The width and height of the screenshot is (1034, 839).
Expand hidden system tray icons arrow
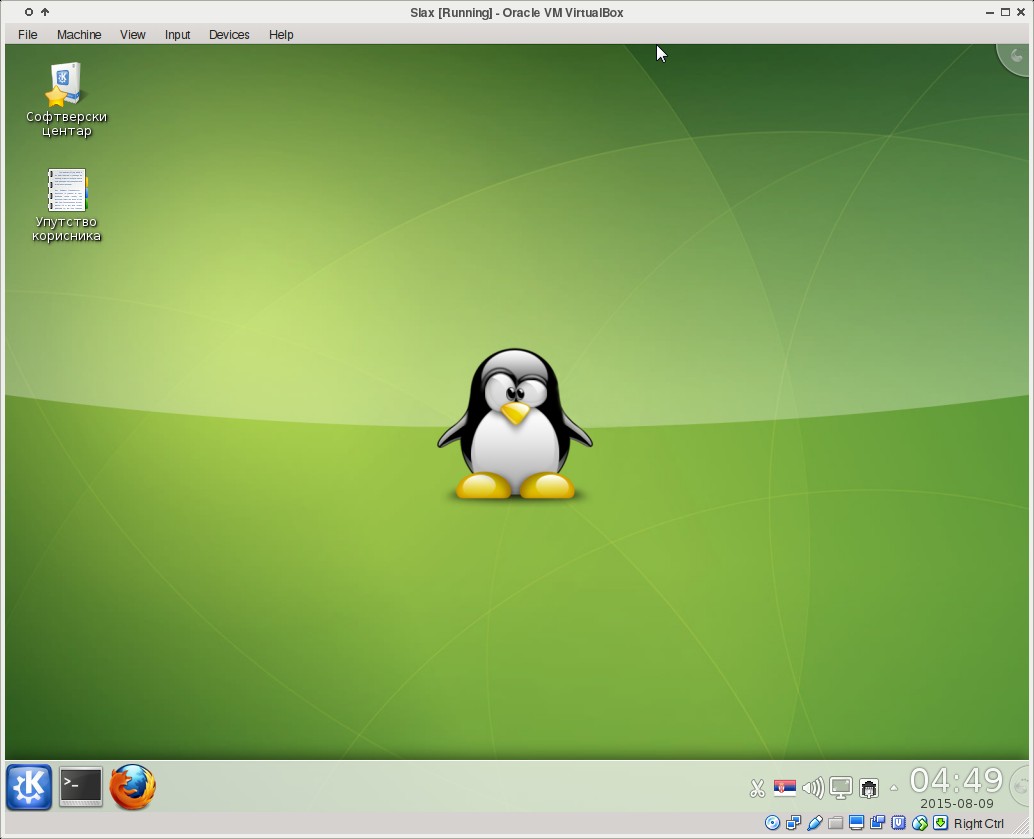[894, 788]
